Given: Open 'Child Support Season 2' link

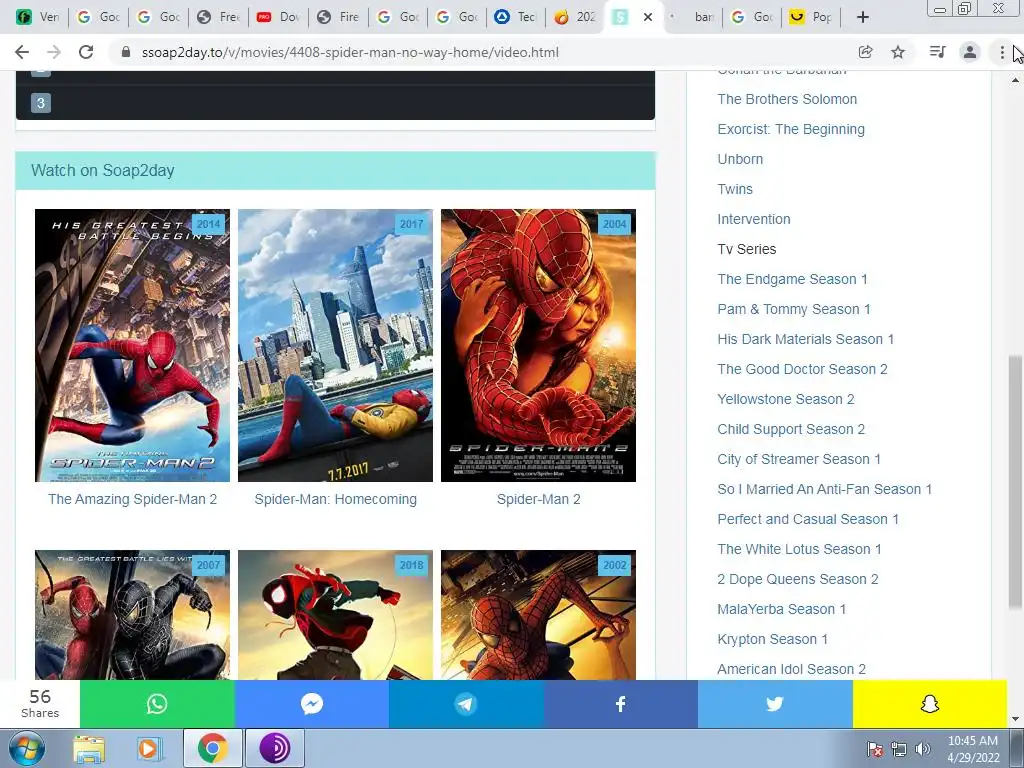Looking at the screenshot, I should (x=791, y=430).
